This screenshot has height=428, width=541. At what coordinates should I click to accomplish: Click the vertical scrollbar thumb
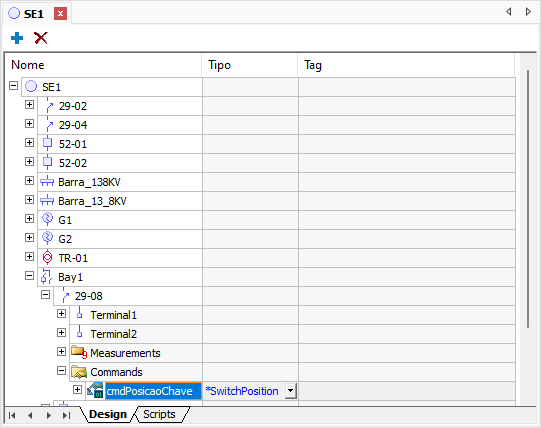(528, 199)
